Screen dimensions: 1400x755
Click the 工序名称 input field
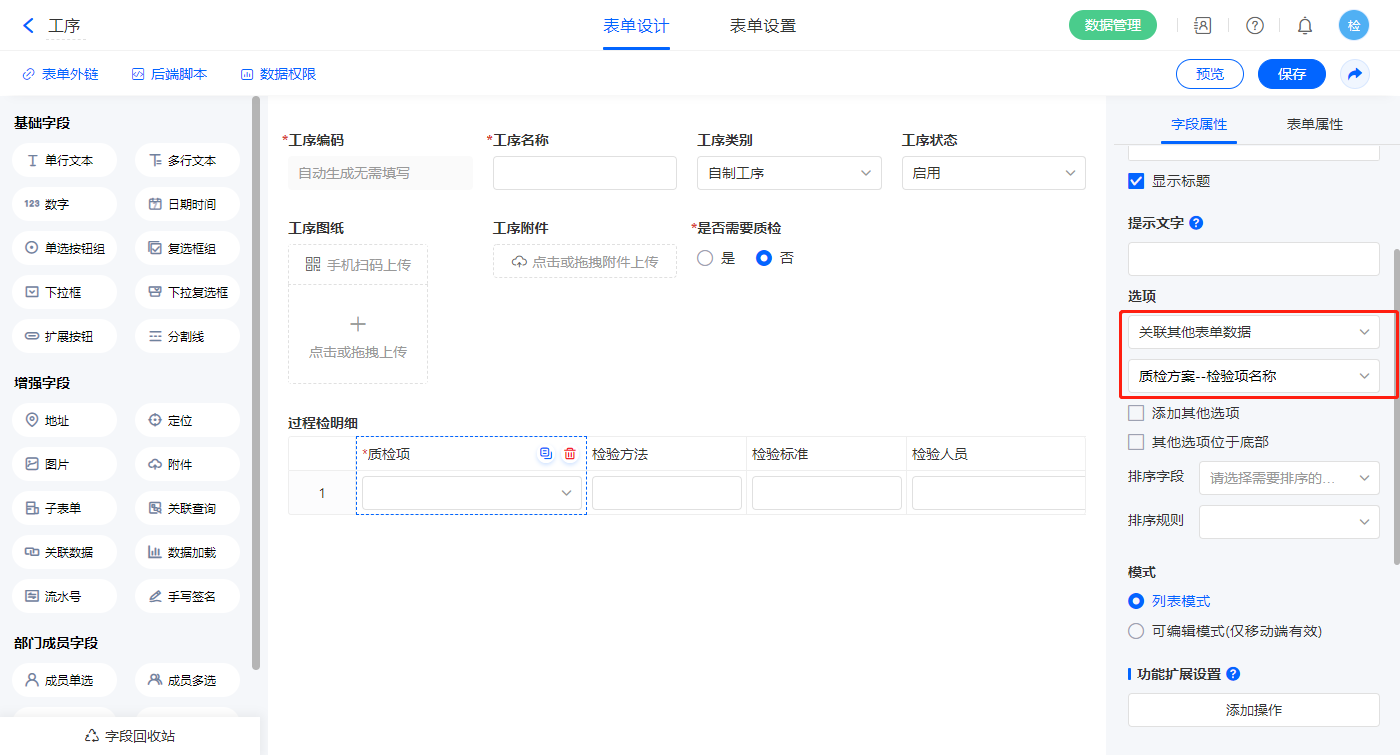[x=584, y=173]
